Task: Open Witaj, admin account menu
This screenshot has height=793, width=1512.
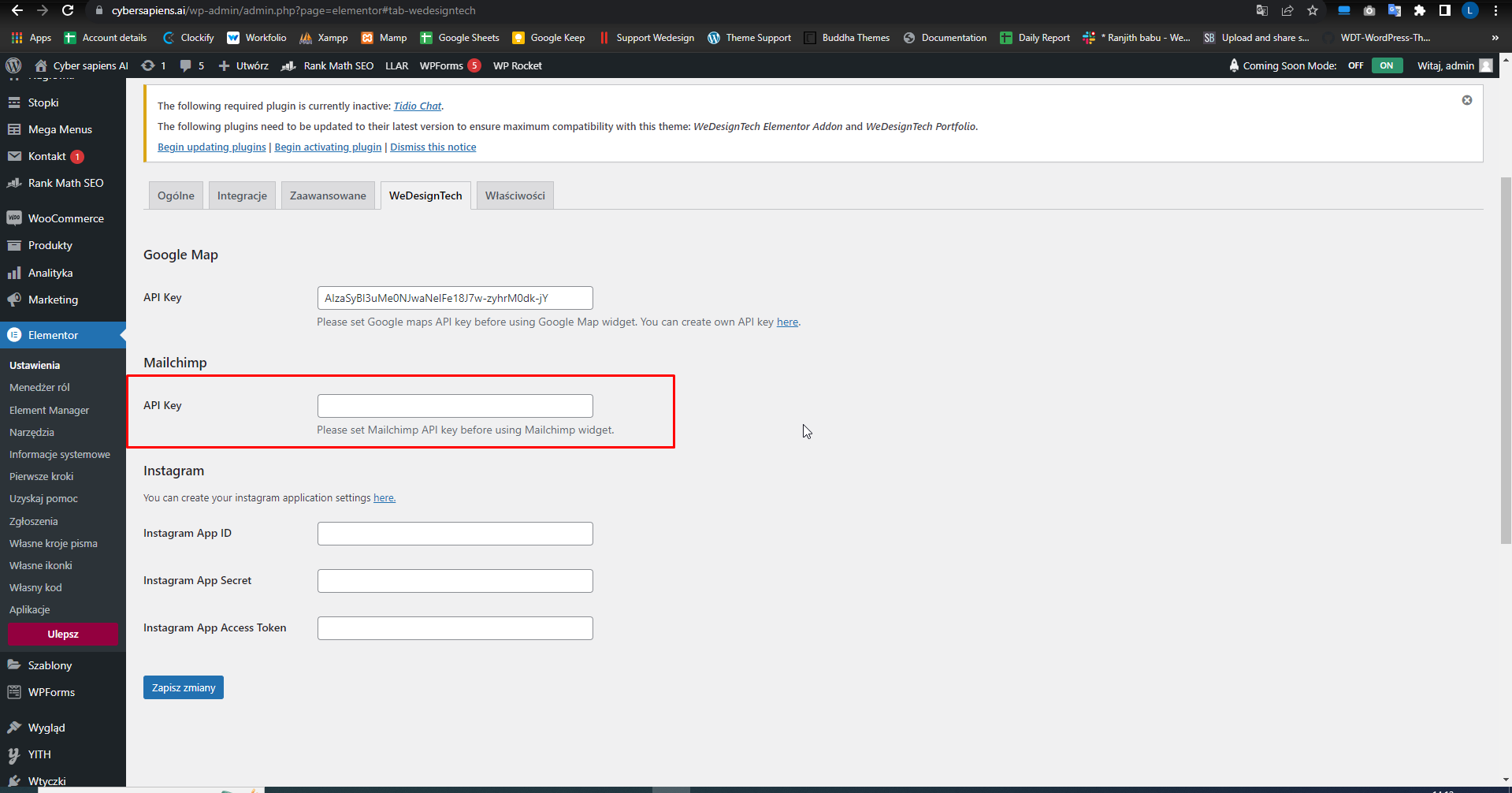Action: coord(1454,65)
